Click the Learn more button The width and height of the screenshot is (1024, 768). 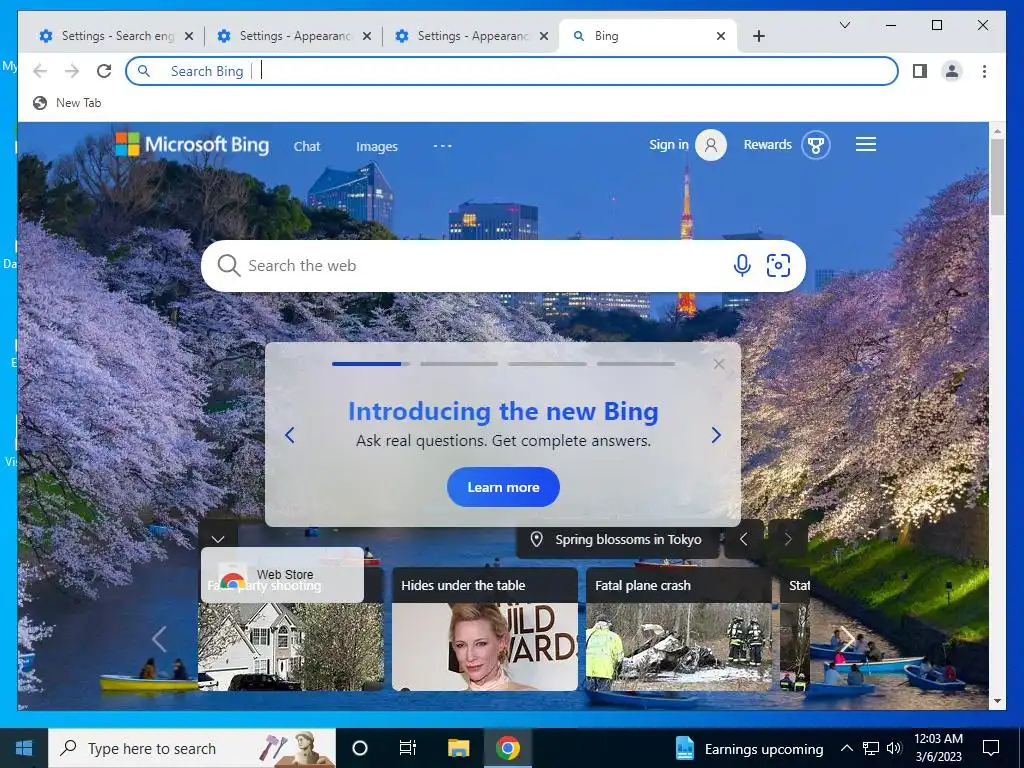click(x=503, y=487)
